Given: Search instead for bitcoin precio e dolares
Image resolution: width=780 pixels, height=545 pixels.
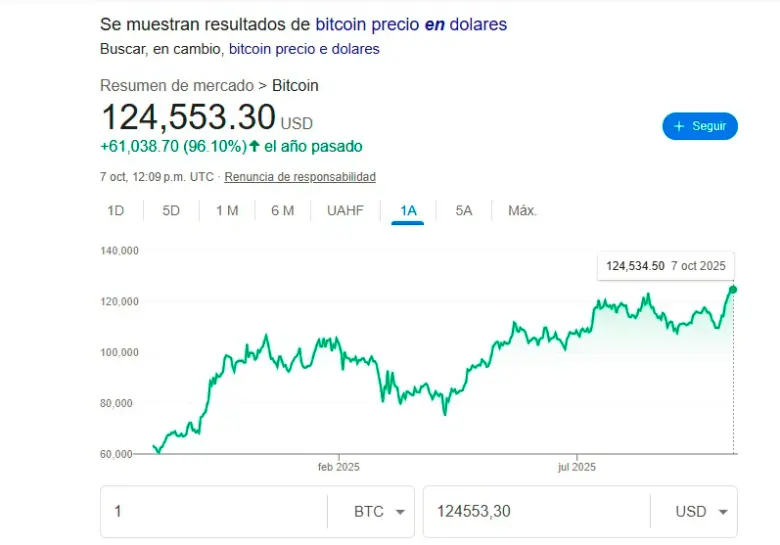Looking at the screenshot, I should pyautogui.click(x=304, y=48).
